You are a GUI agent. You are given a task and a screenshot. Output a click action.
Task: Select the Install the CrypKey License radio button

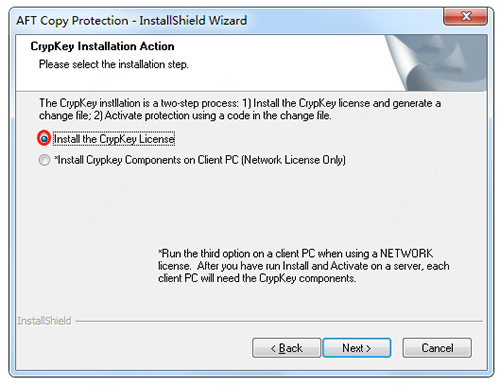(44, 138)
